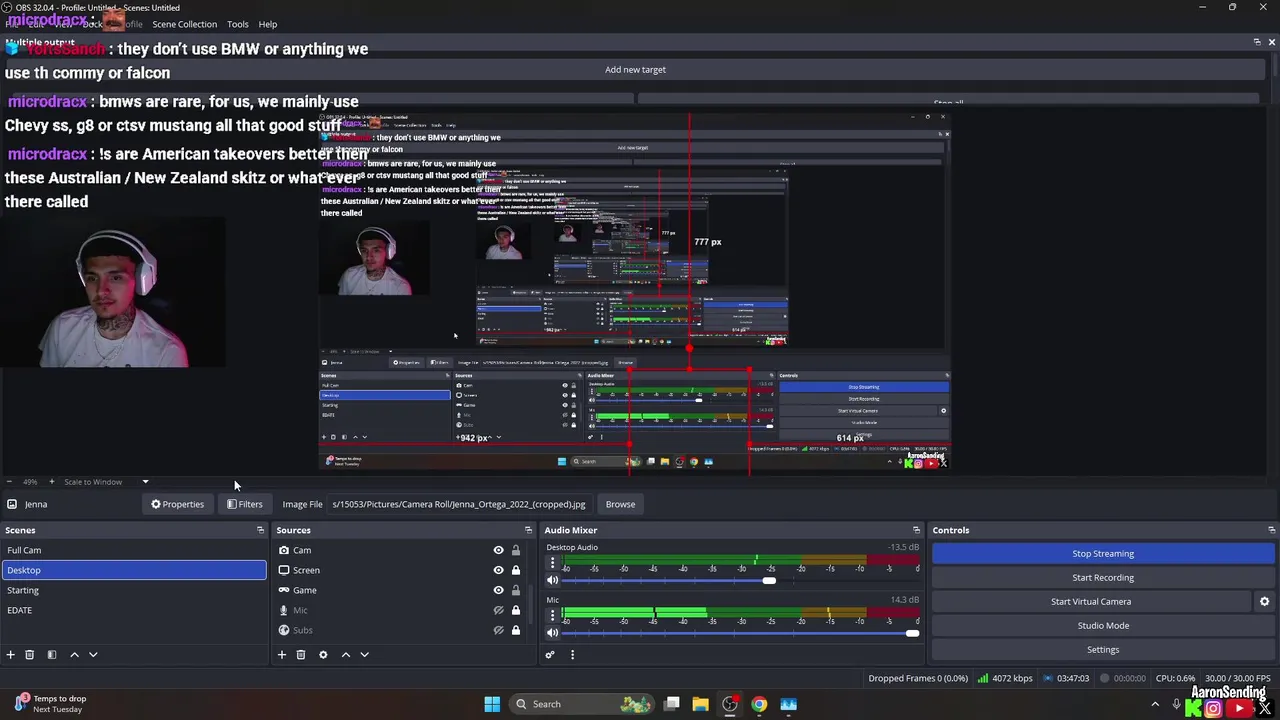Undock the Controls panel
The width and height of the screenshot is (1280, 720).
1271,530
